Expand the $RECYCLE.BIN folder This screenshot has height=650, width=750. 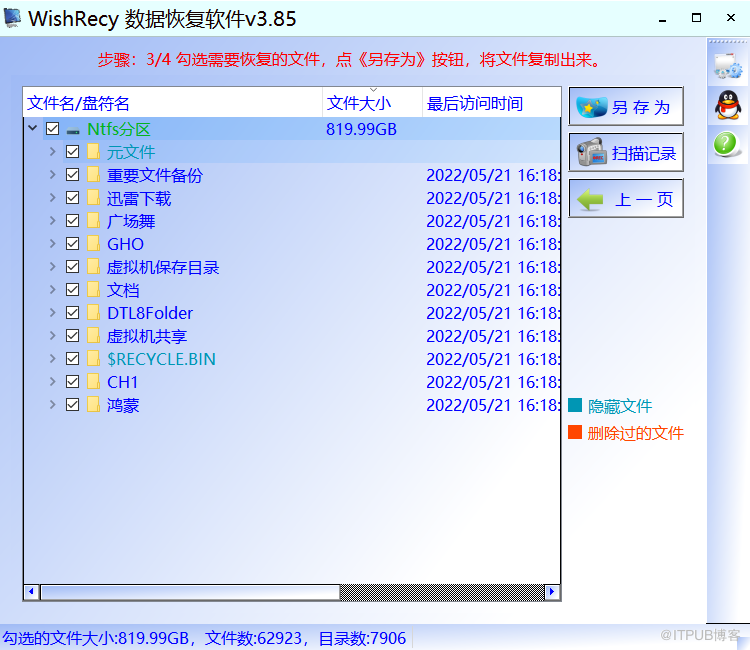point(53,358)
